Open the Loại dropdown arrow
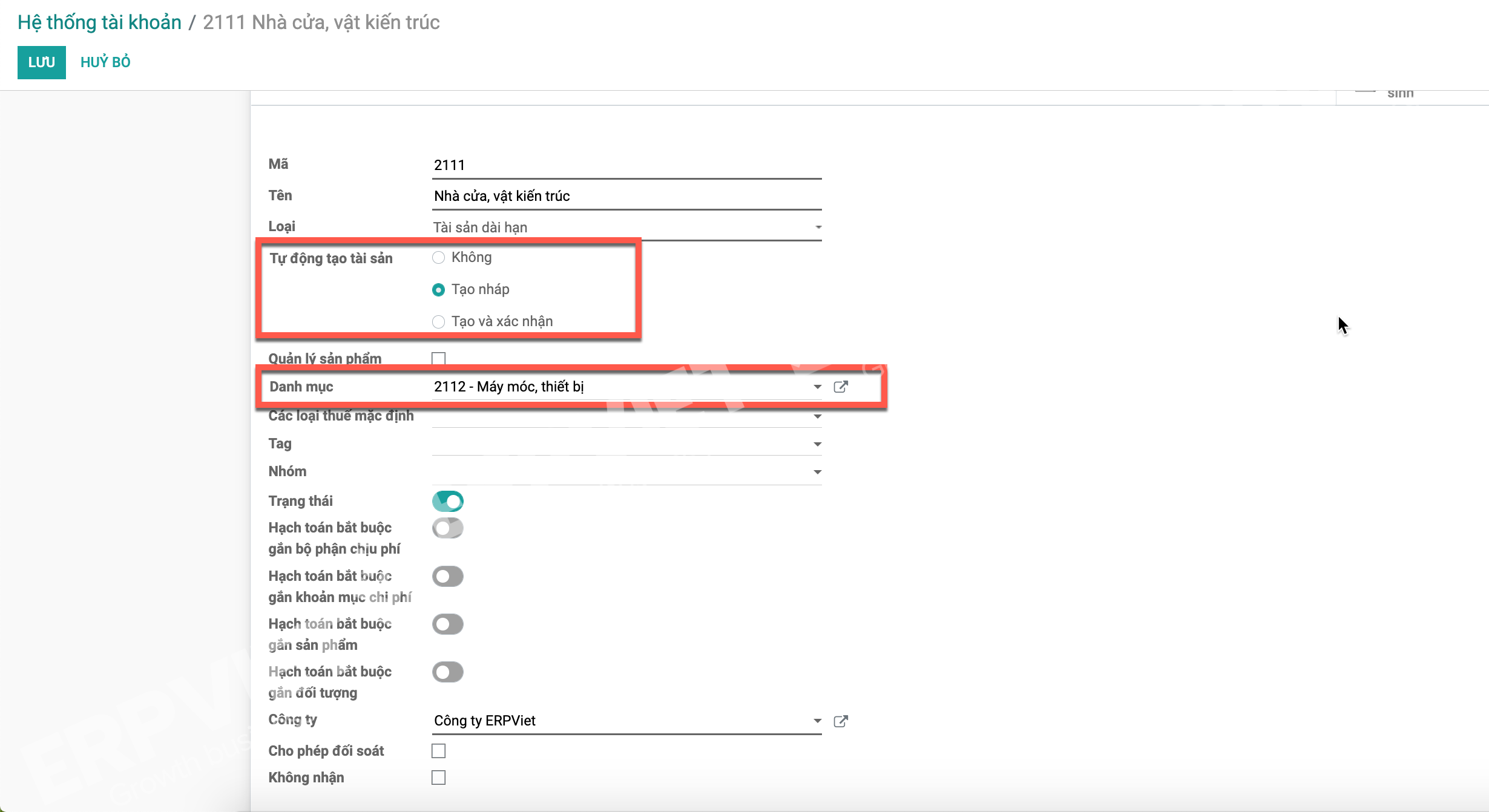 [x=818, y=228]
